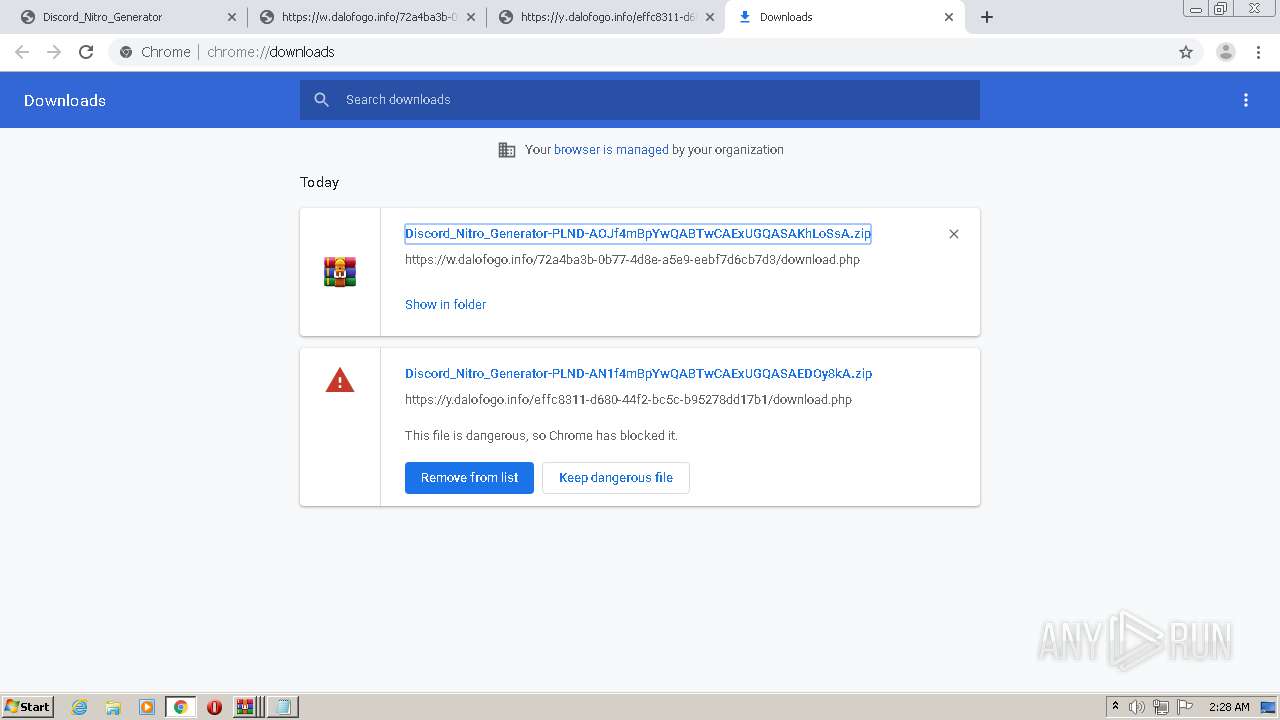Show the first download in folder
1280x720 pixels.
coord(445,304)
